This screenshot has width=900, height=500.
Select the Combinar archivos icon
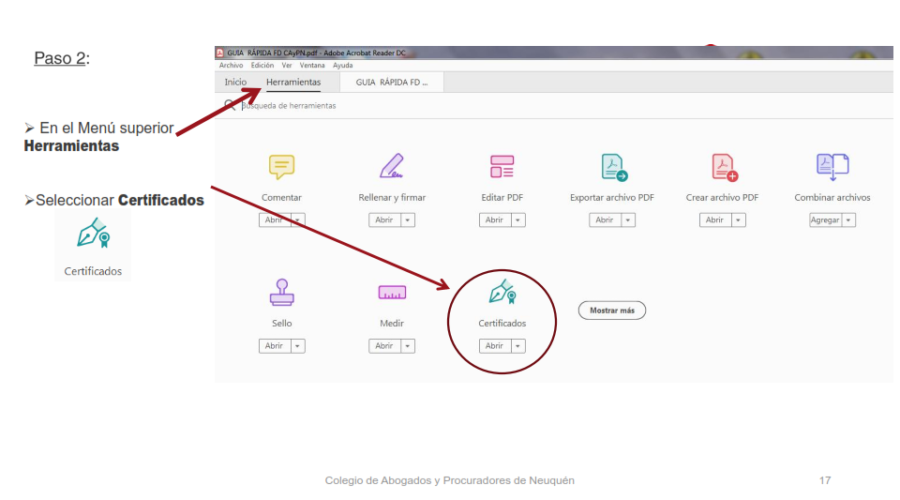coord(833,167)
